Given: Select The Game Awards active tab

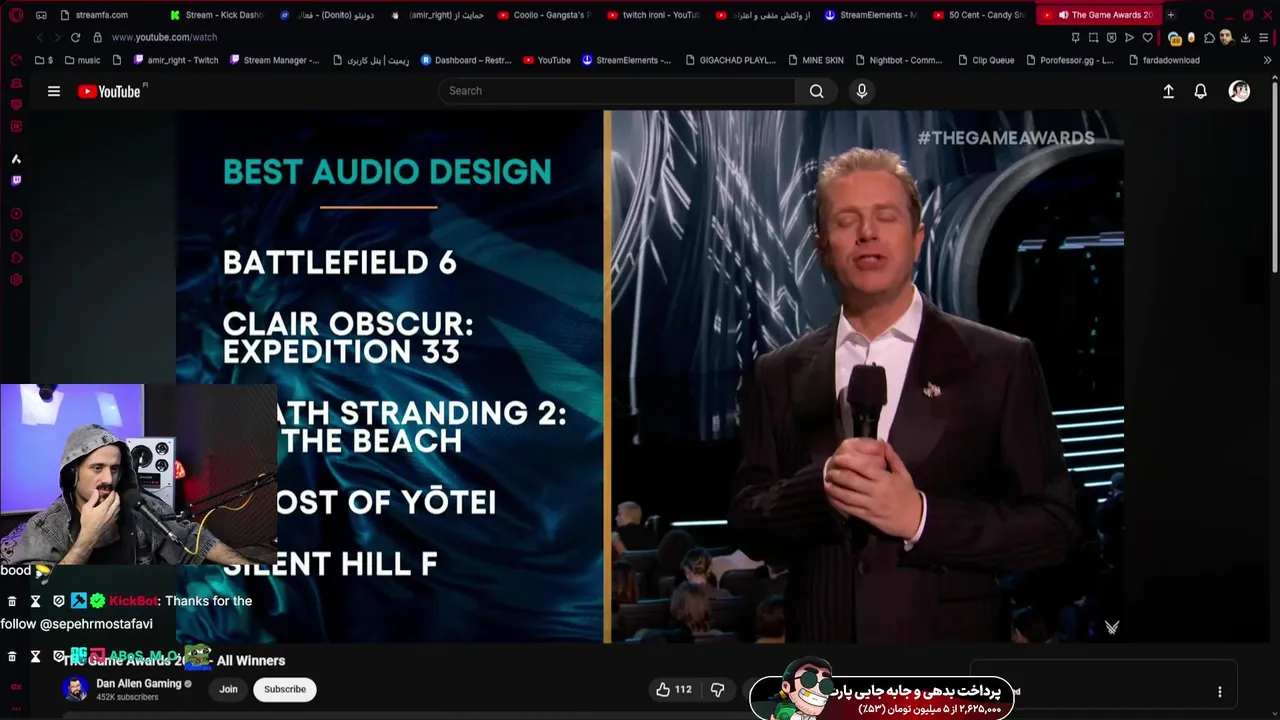Looking at the screenshot, I should 1098,15.
